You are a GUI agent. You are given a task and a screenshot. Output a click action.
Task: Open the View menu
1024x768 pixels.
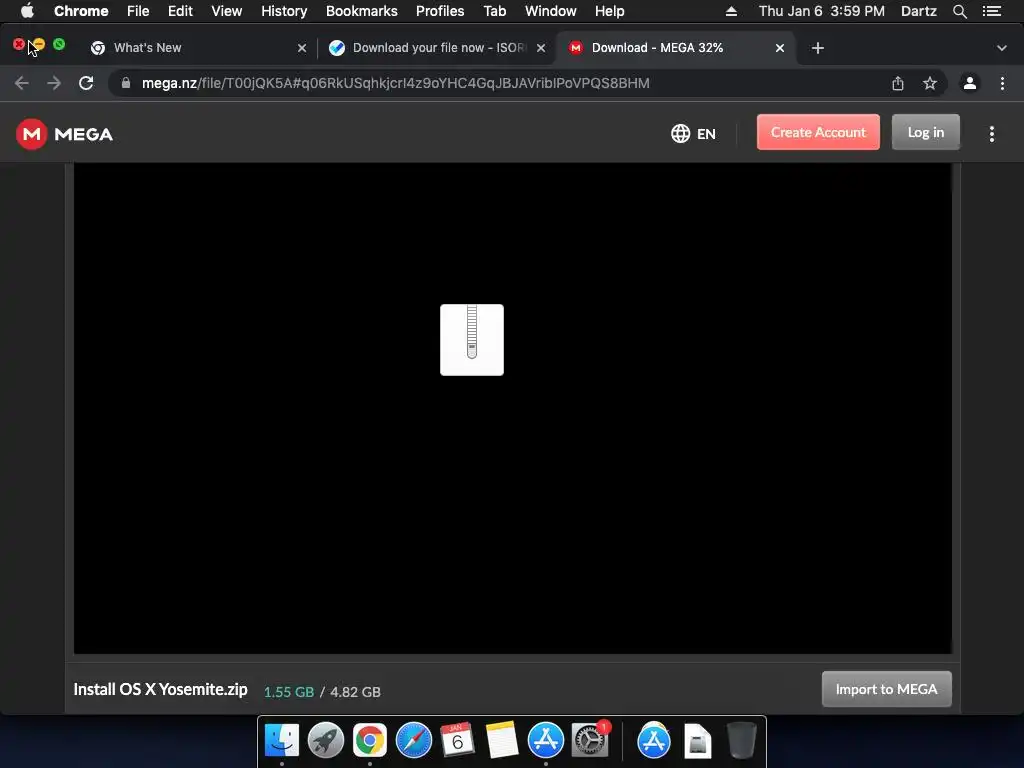(227, 11)
